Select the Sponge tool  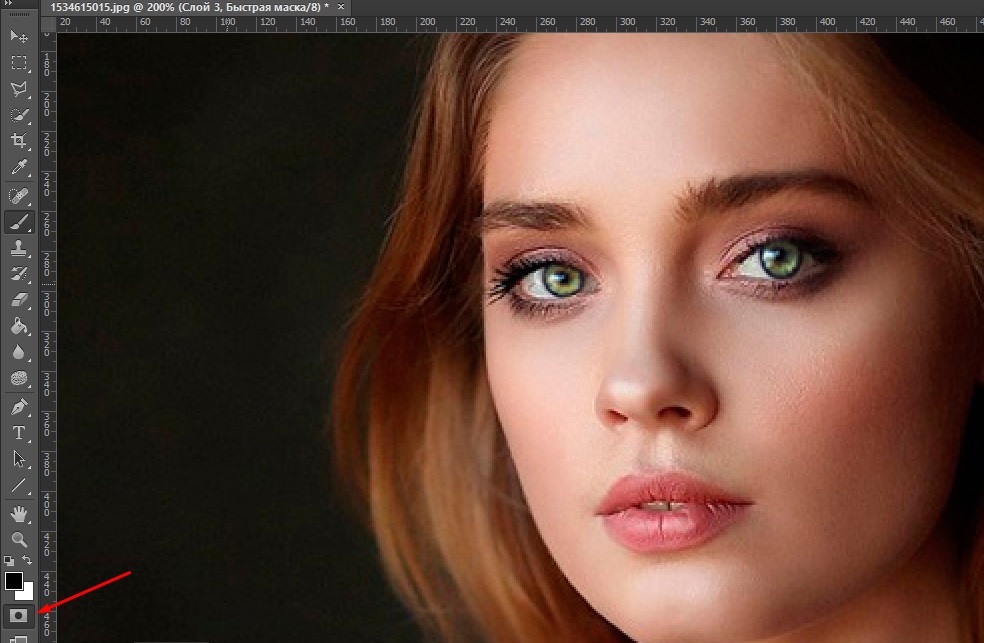[x=19, y=378]
